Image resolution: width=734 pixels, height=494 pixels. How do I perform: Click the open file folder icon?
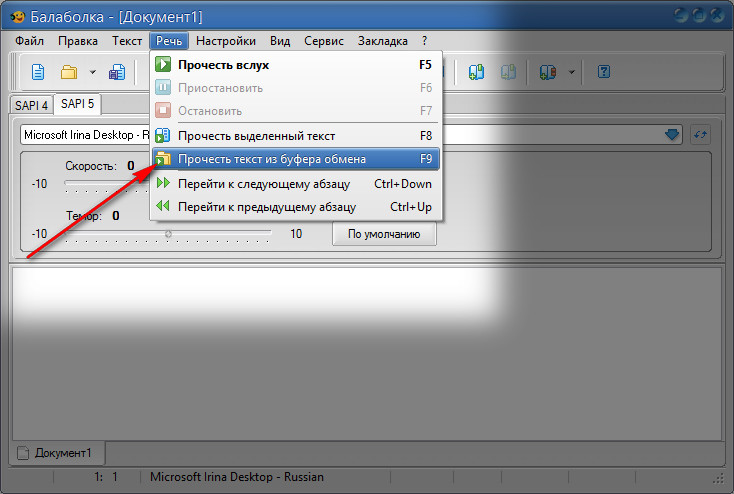69,72
